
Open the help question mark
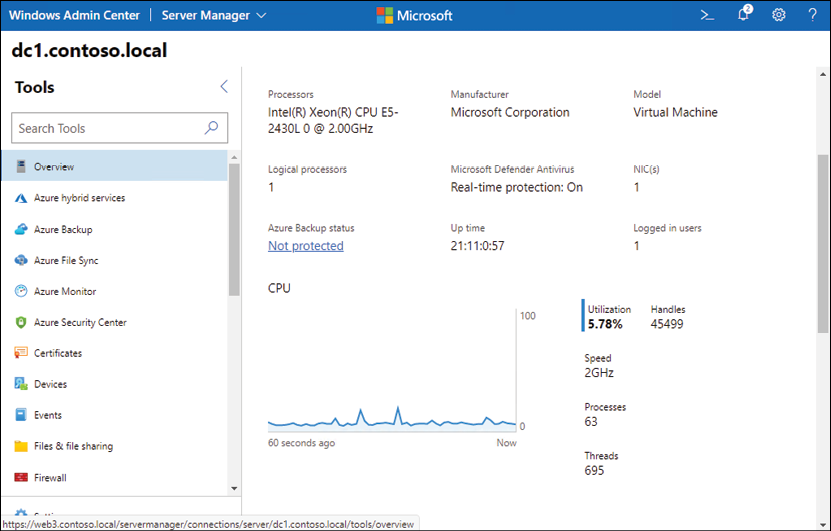812,15
